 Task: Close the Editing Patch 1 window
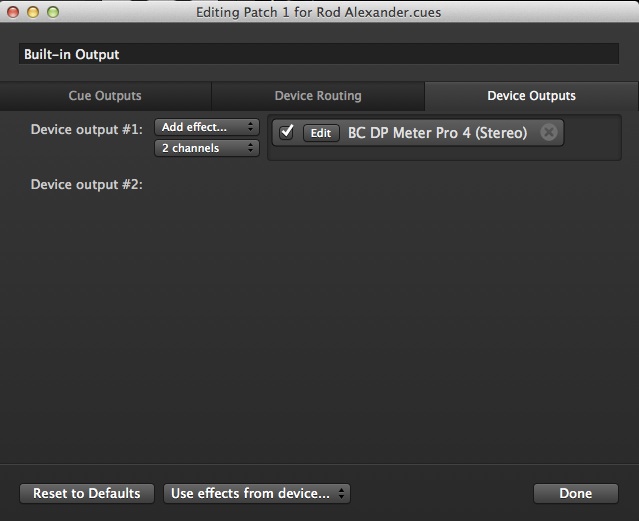pos(14,12)
